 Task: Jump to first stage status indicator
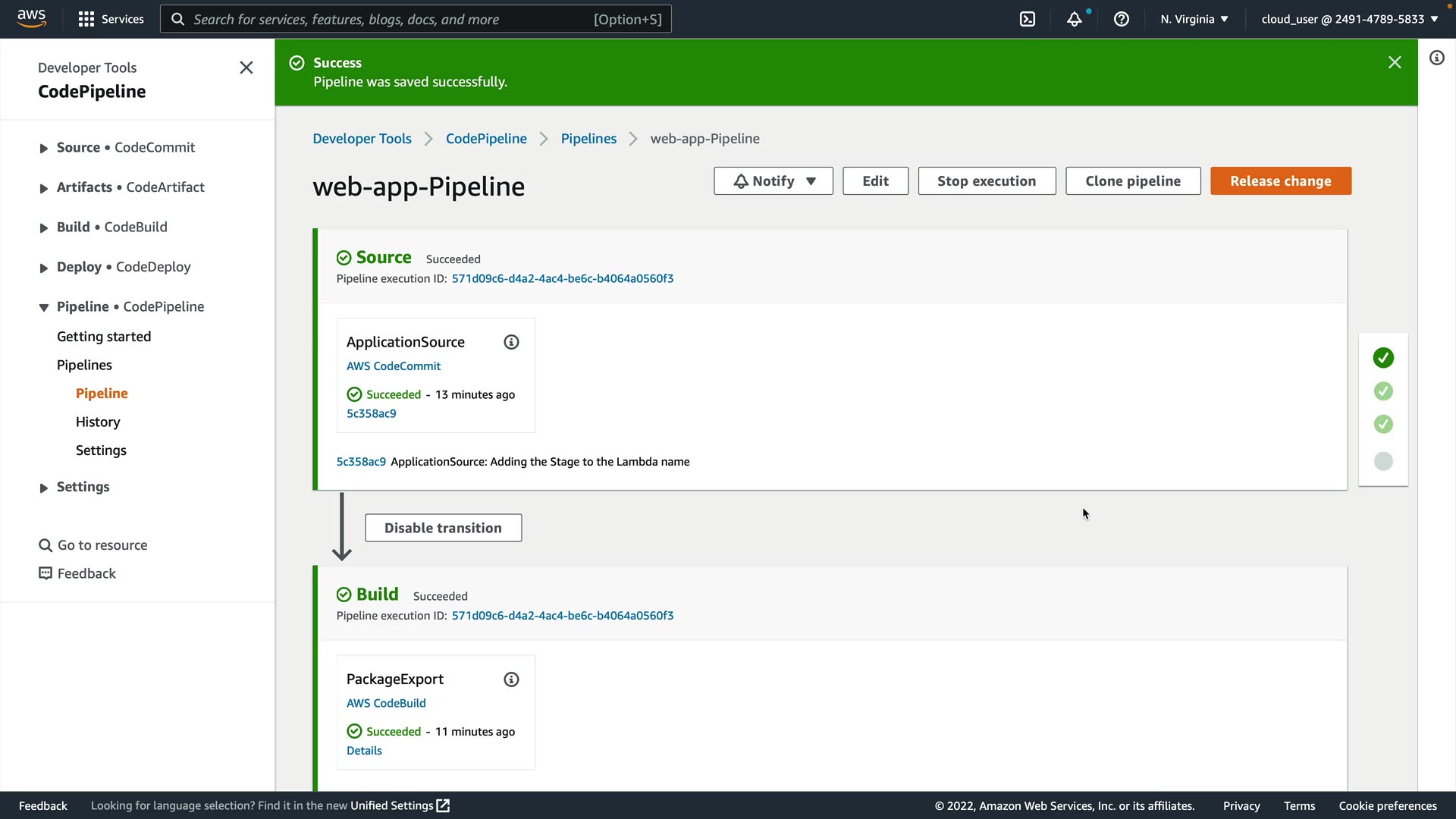click(x=1383, y=358)
